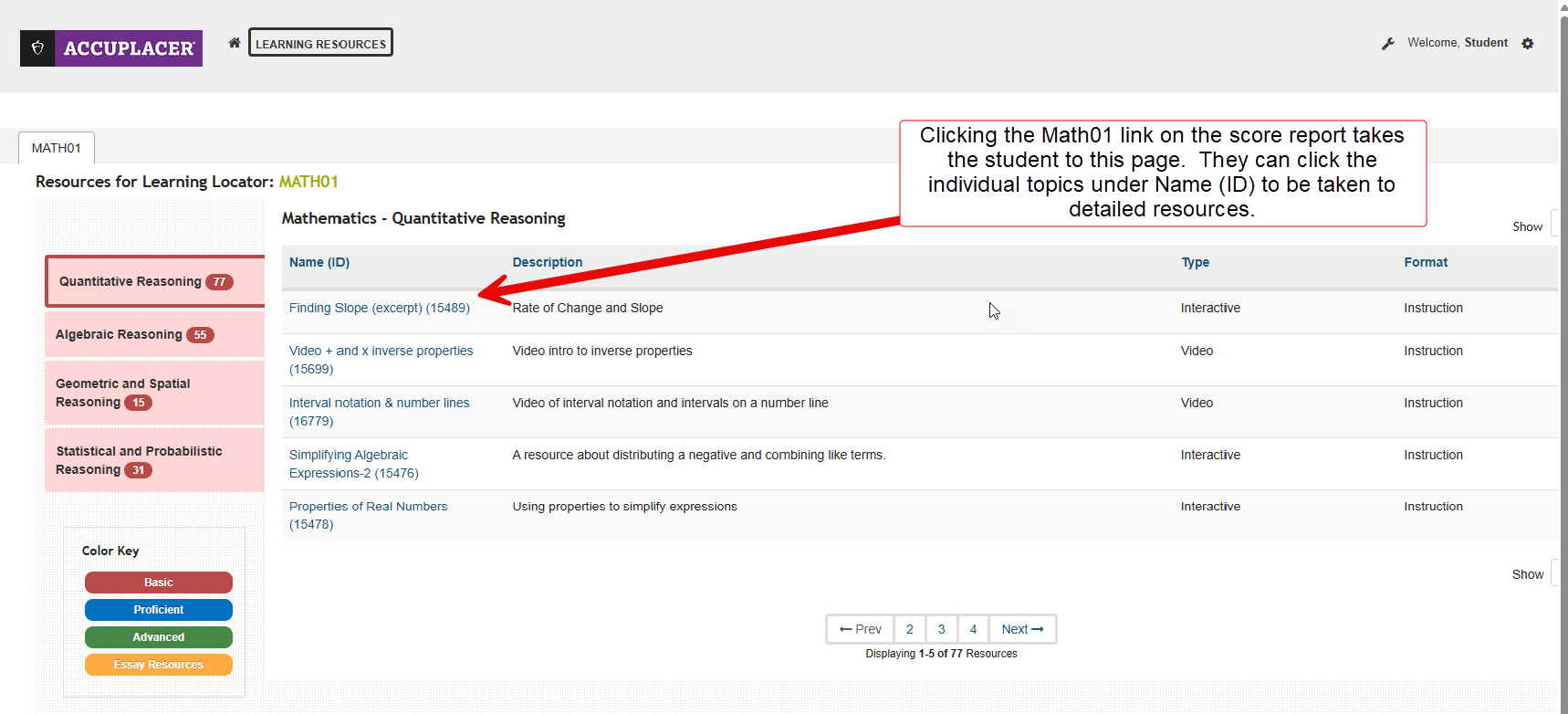1568x714 pixels.
Task: Click the ACCUPLACER logo
Action: point(111,48)
